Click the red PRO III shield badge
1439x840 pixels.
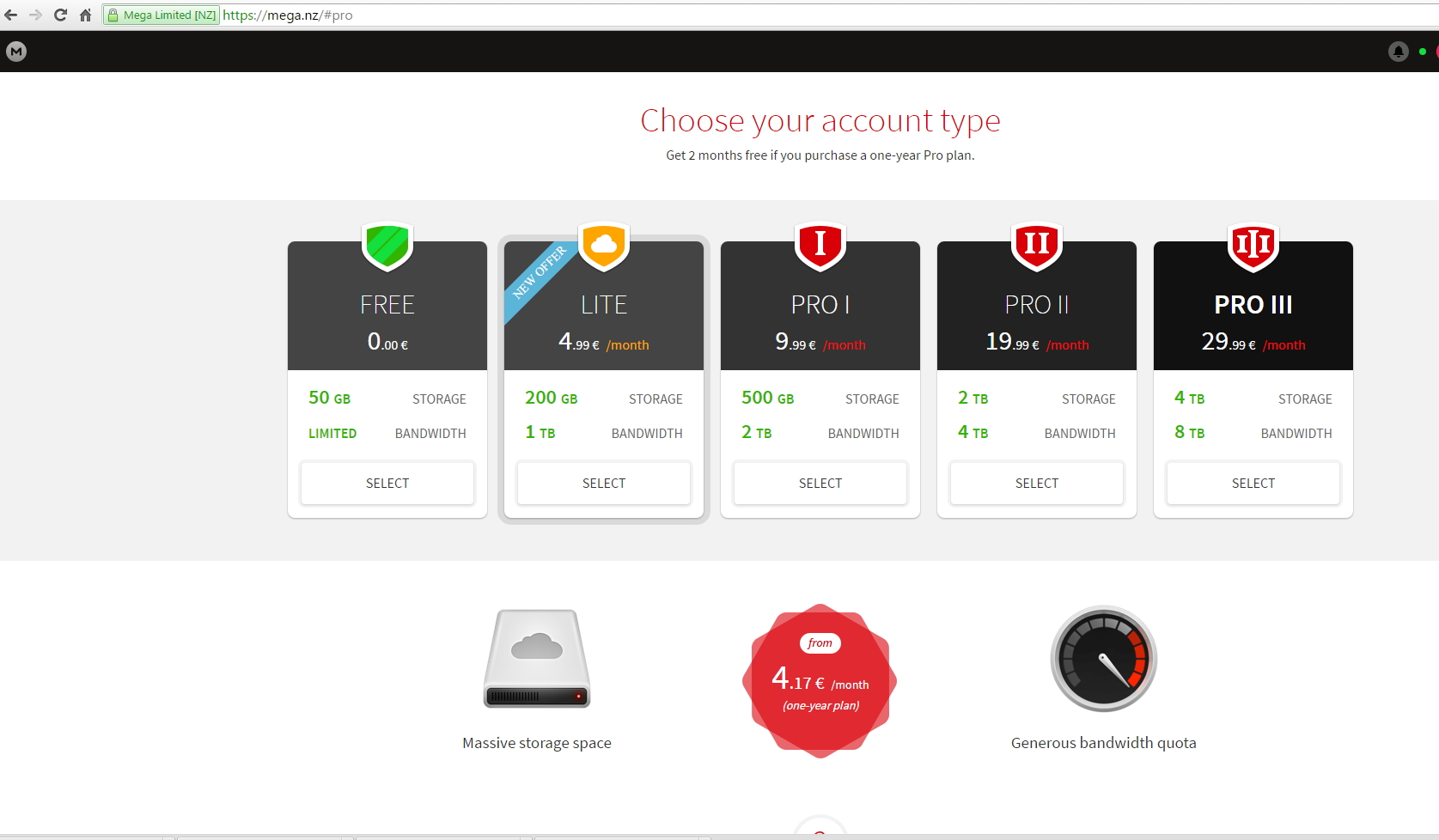point(1253,247)
